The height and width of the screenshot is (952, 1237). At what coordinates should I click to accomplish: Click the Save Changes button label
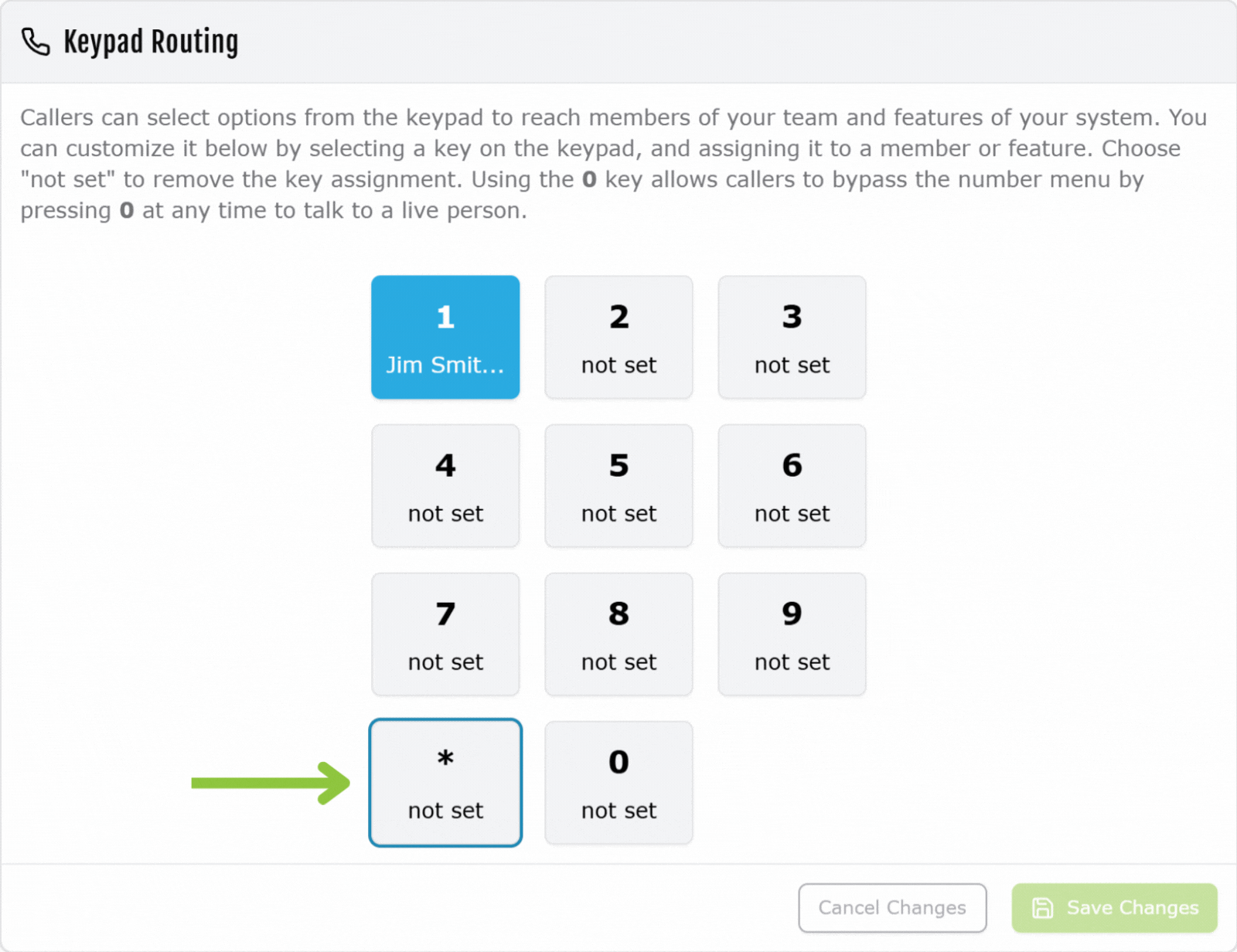coord(1132,908)
